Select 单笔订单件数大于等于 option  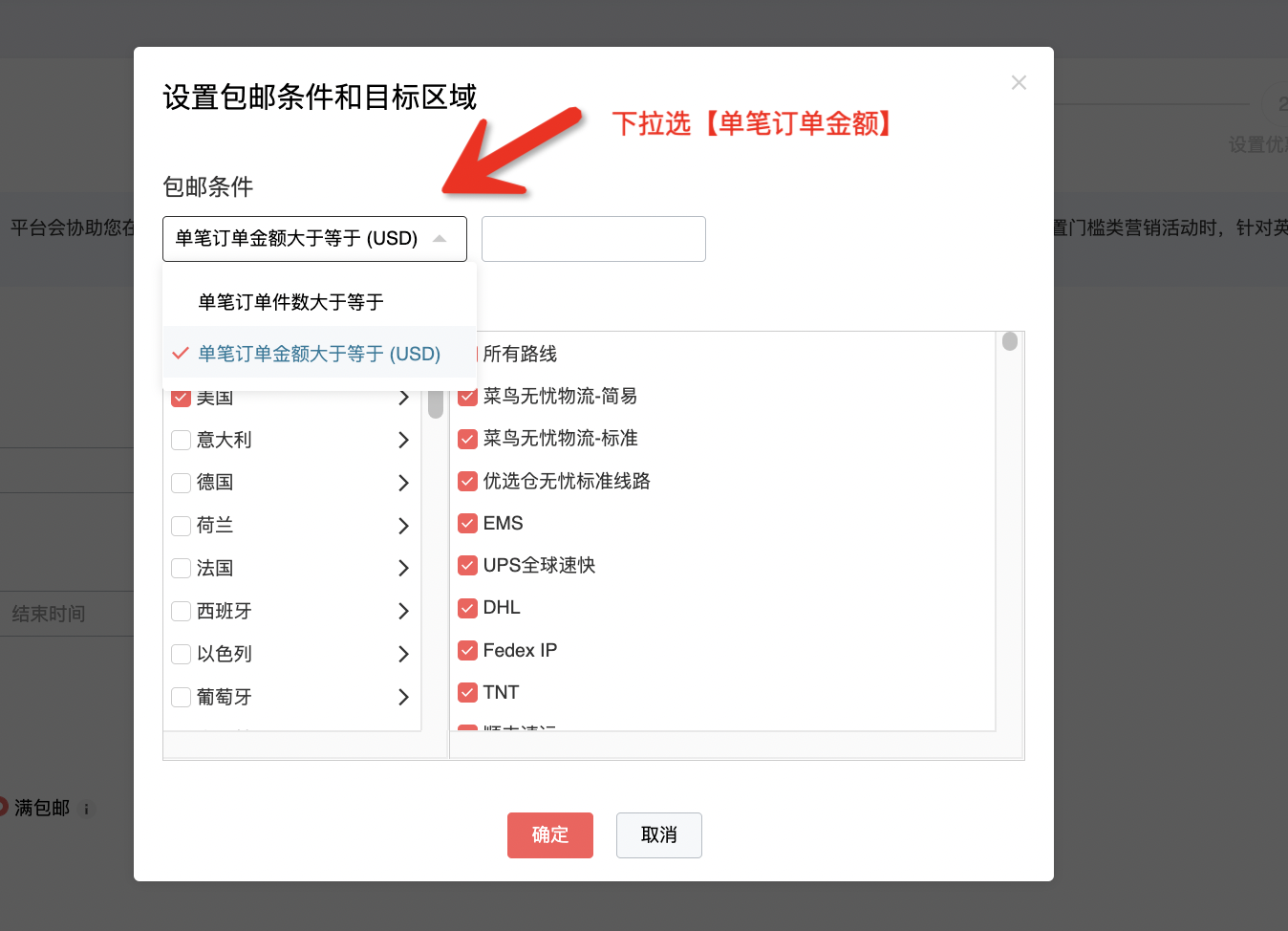click(290, 302)
